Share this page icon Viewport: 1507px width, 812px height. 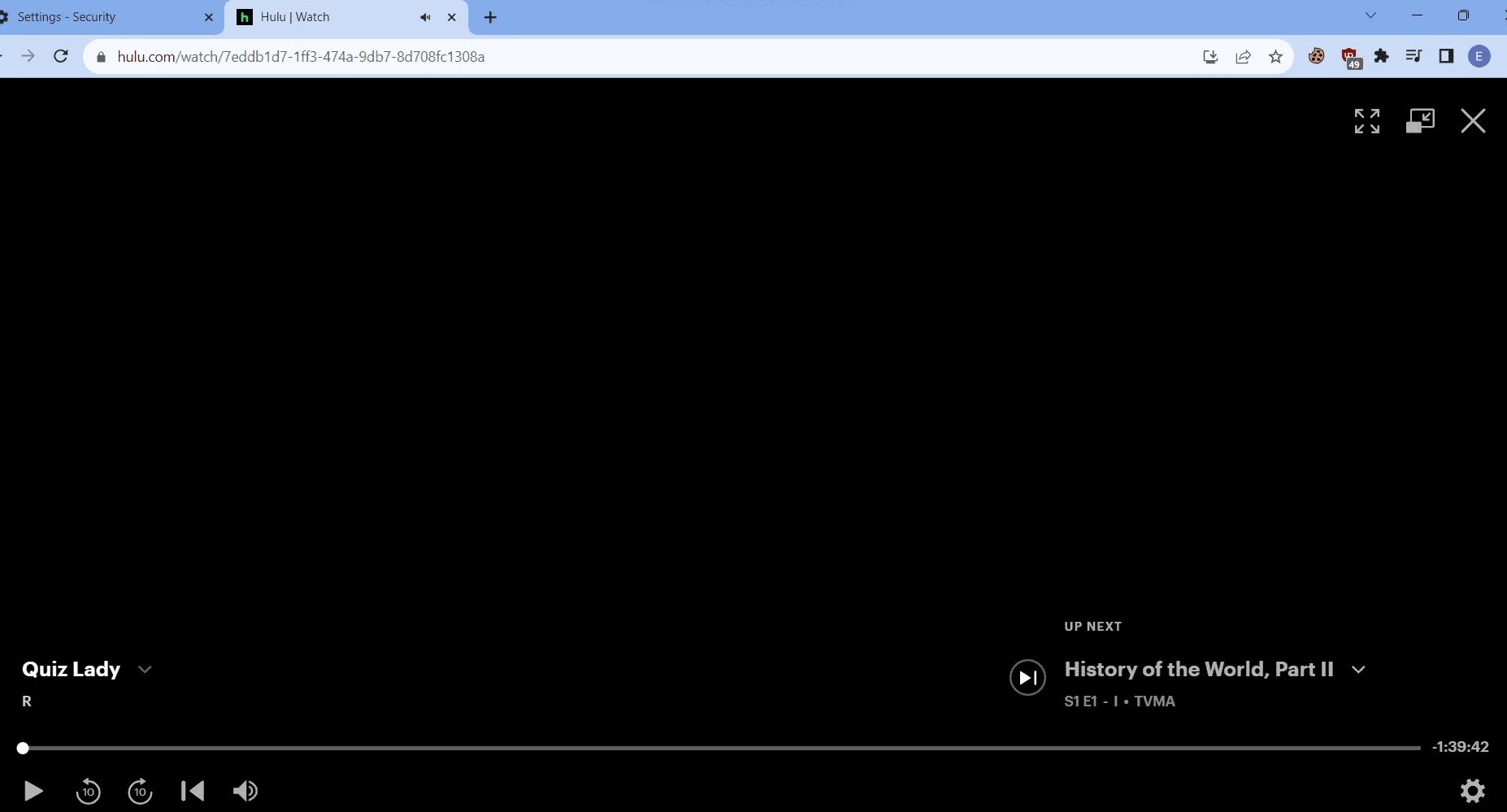(1243, 57)
